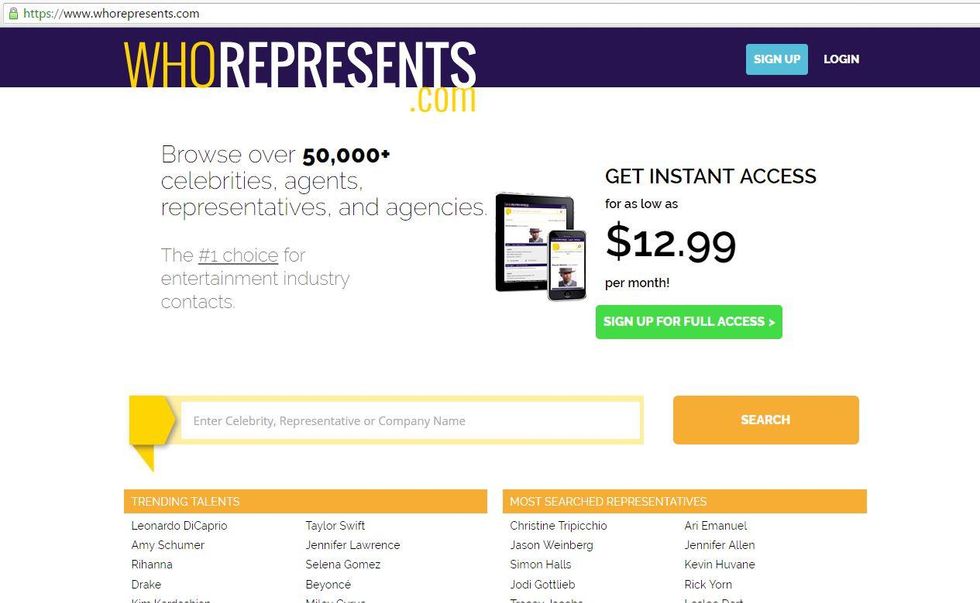
Task: Open Kevin Huvane's representative listing
Action: [x=719, y=565]
